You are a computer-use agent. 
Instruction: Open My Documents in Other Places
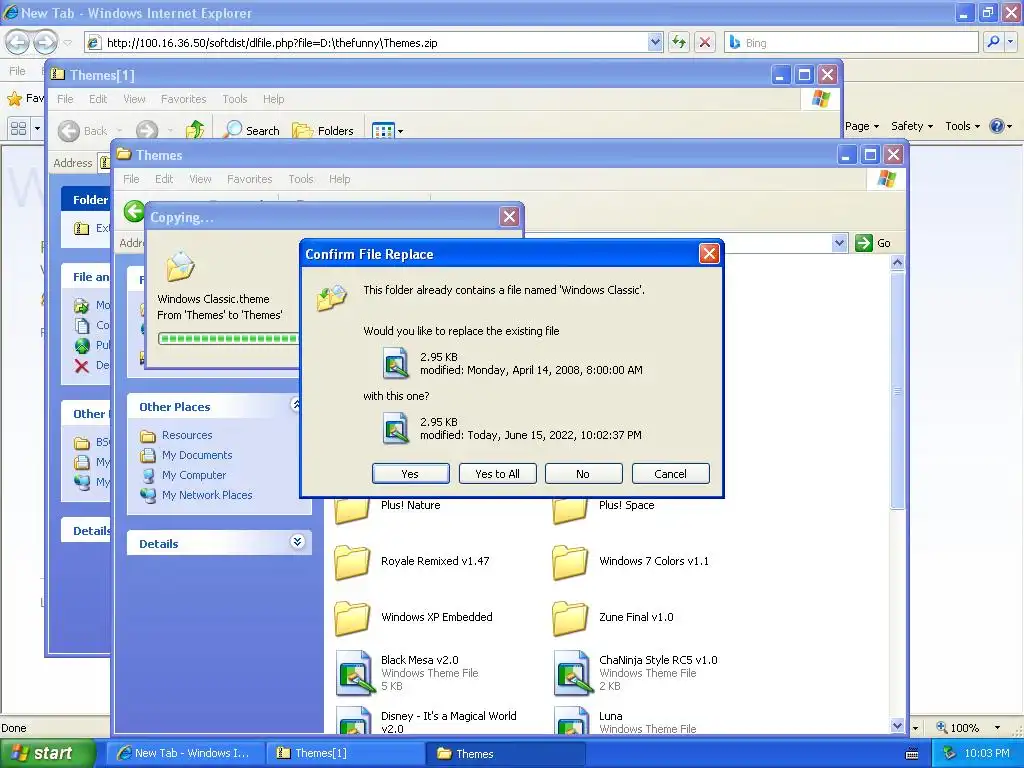[x=197, y=455]
